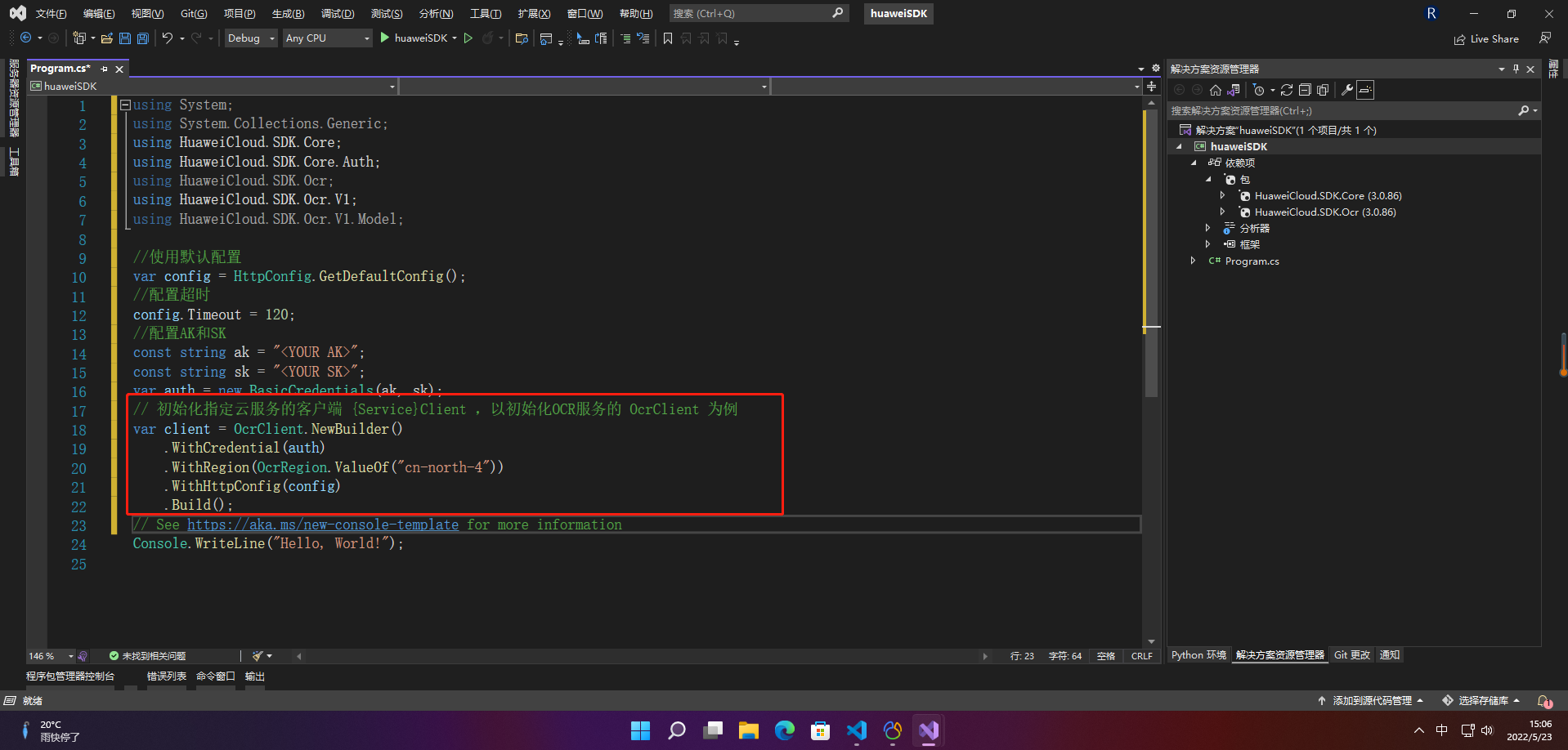Screen dimensions: 1568x750
Task: Collapse the using directives block in editor
Action: coord(125,105)
